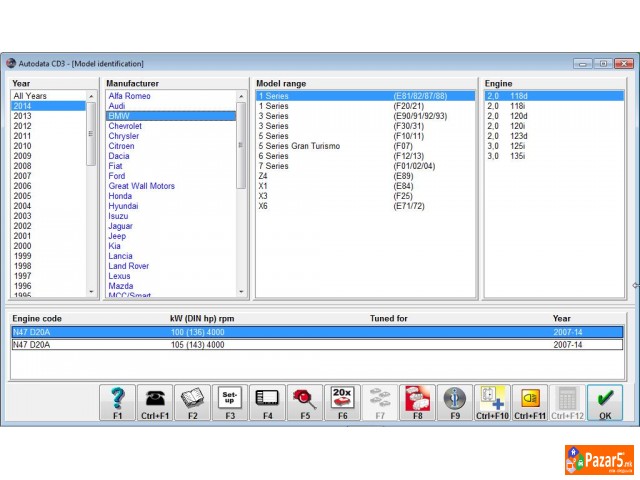The image size is (640, 480).
Task: Select 'All Years' in the Year list
Action: pyautogui.click(x=48, y=96)
